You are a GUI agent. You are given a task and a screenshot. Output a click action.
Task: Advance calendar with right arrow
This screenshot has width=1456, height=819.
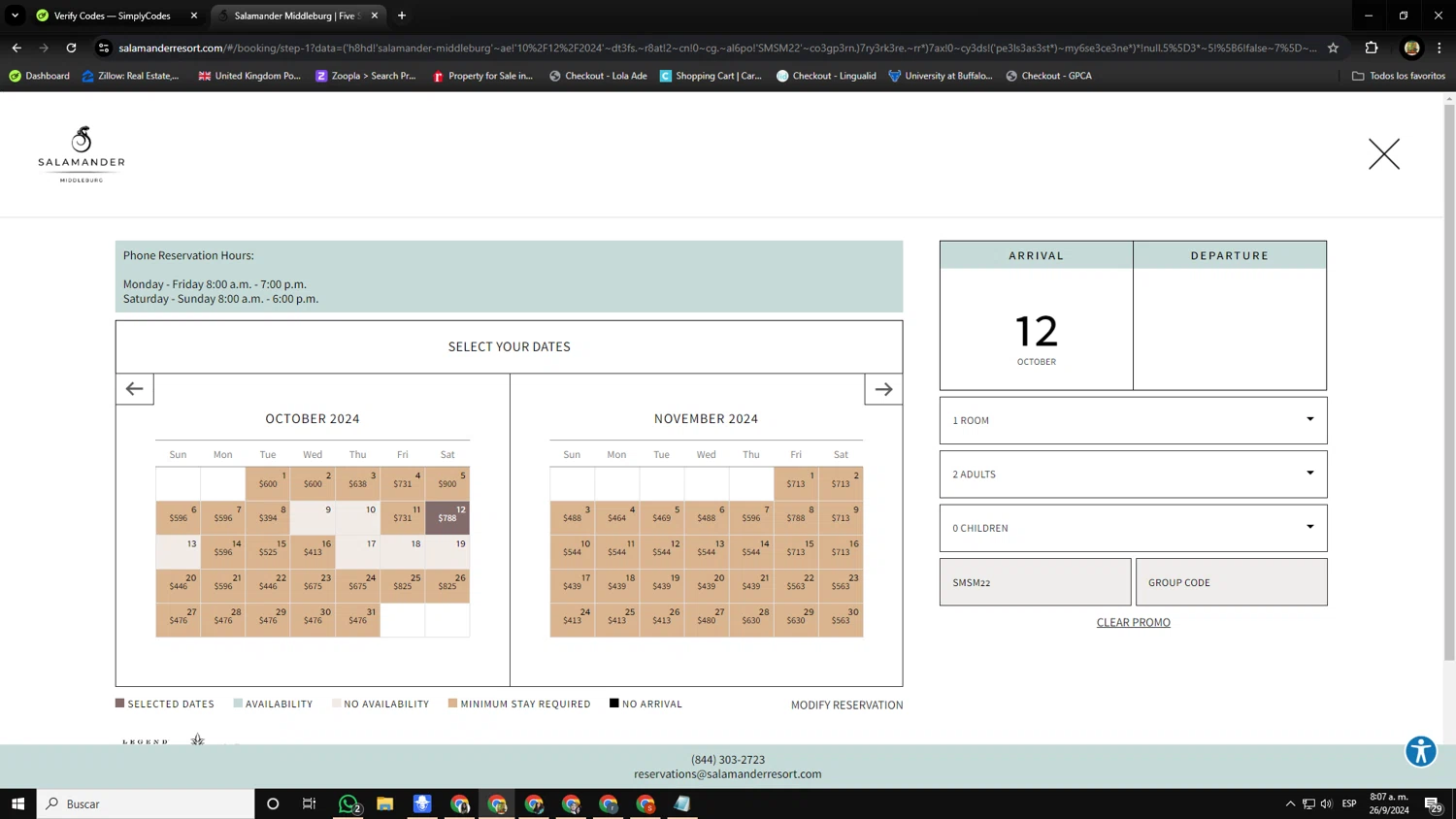(883, 389)
